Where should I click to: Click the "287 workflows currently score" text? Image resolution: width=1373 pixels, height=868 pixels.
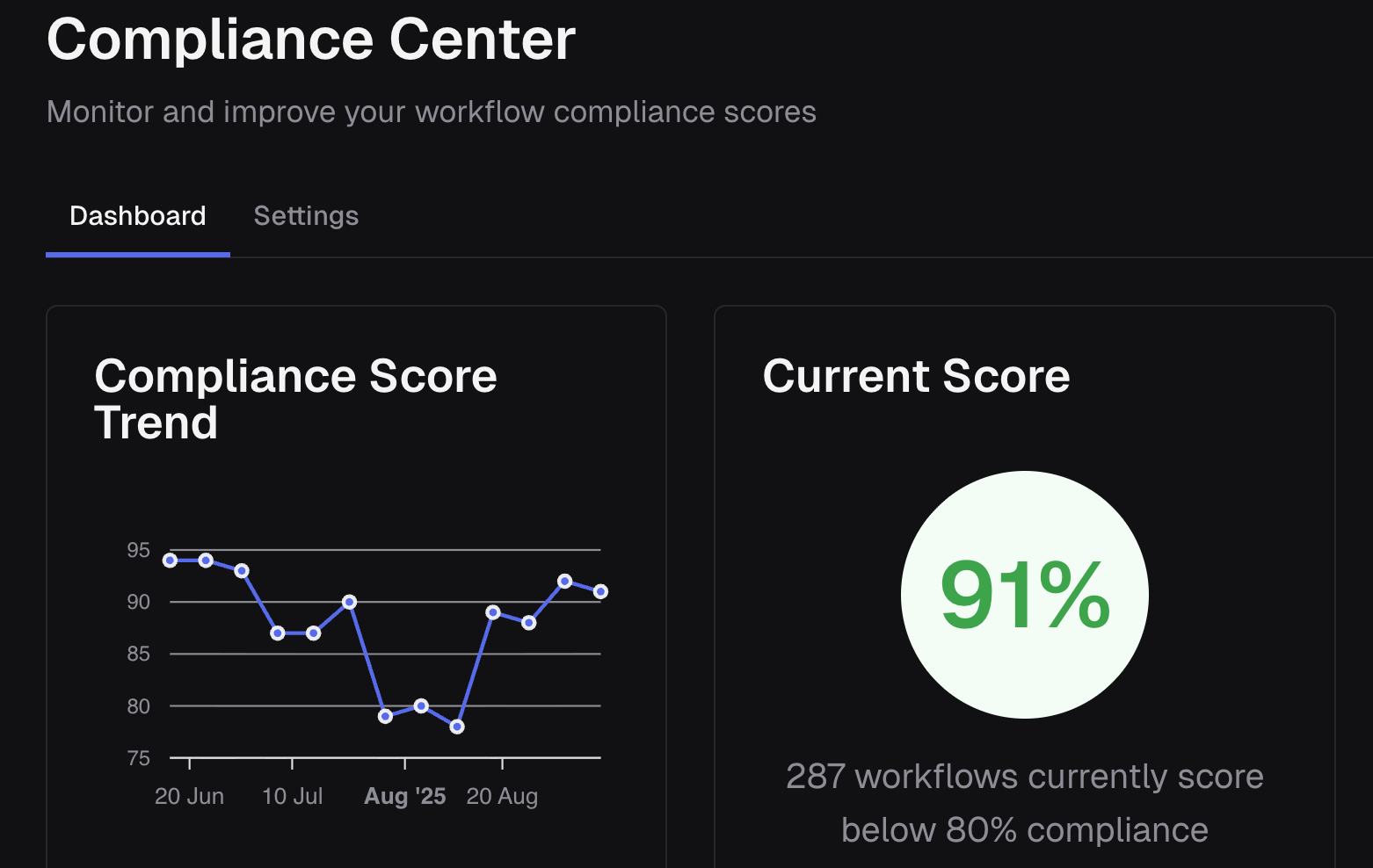pyautogui.click(x=1025, y=777)
